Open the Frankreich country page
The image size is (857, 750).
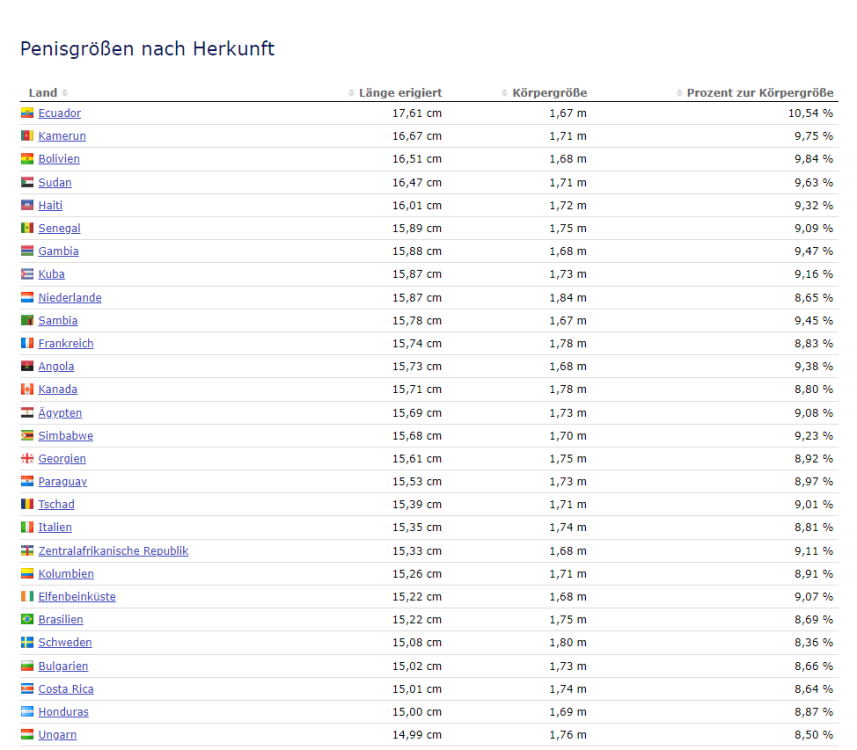66,343
